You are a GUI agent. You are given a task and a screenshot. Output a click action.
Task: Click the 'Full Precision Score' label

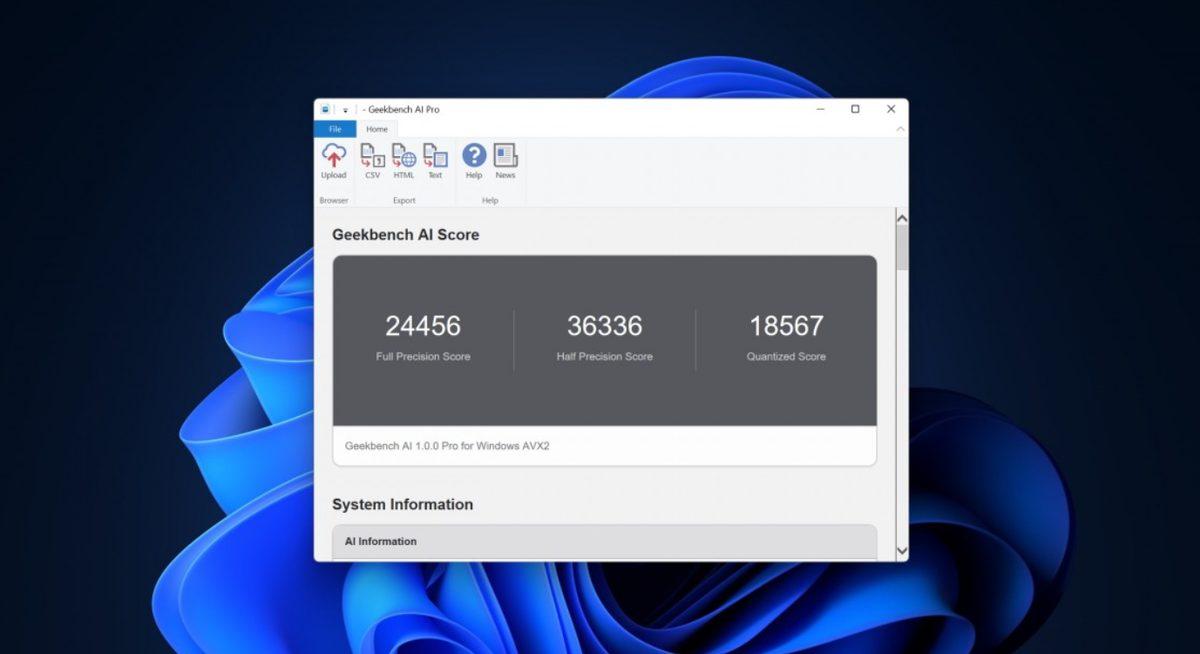[423, 356]
